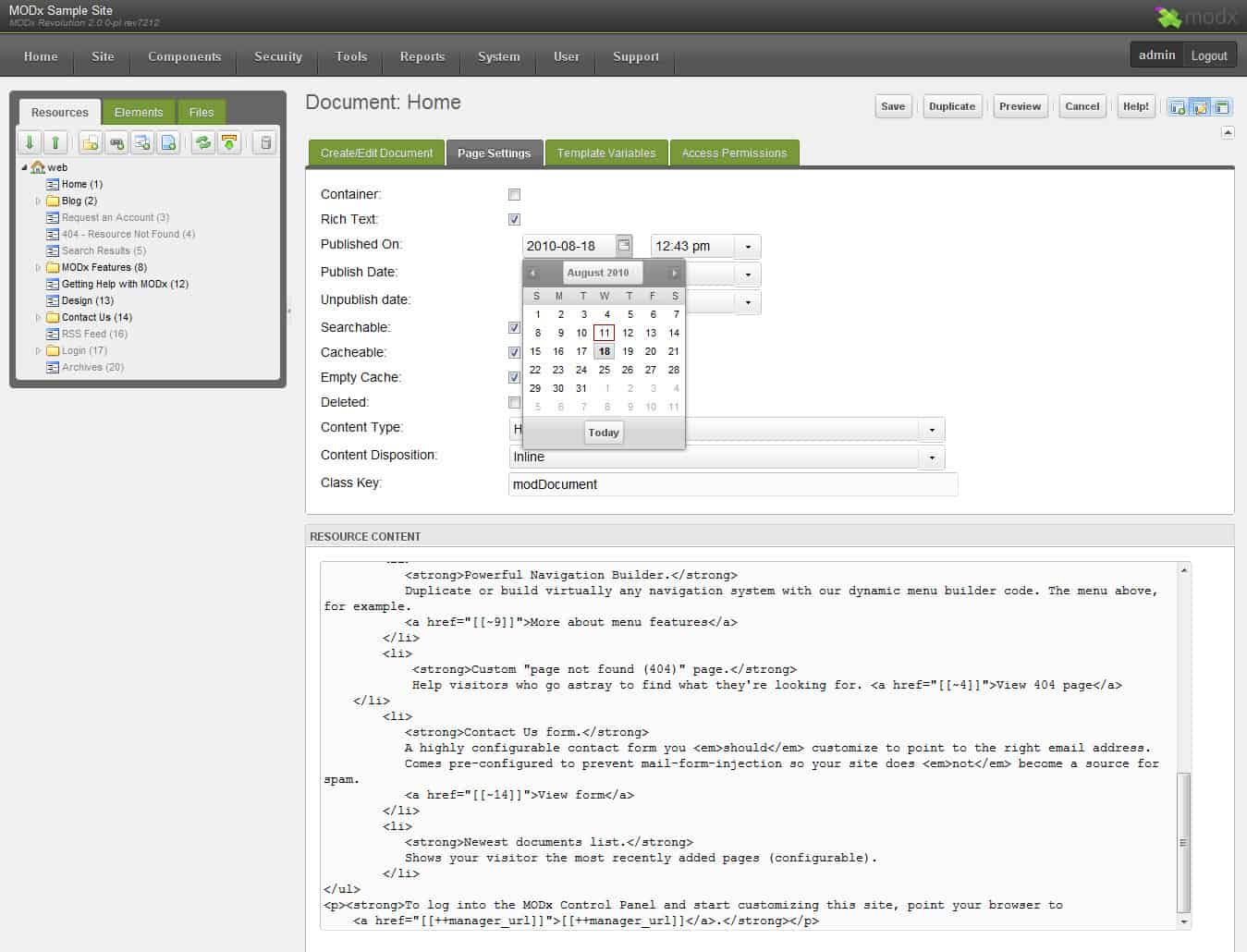Click the Class Key input field
This screenshot has height=952, width=1247.
732,484
